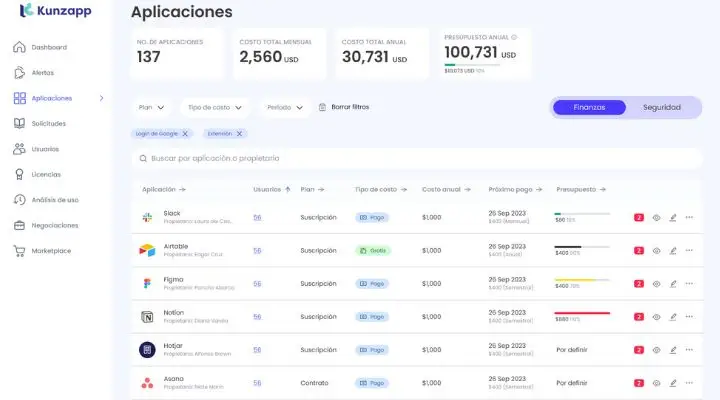Open the Plan filter dropdown
720x400 pixels.
pos(151,107)
